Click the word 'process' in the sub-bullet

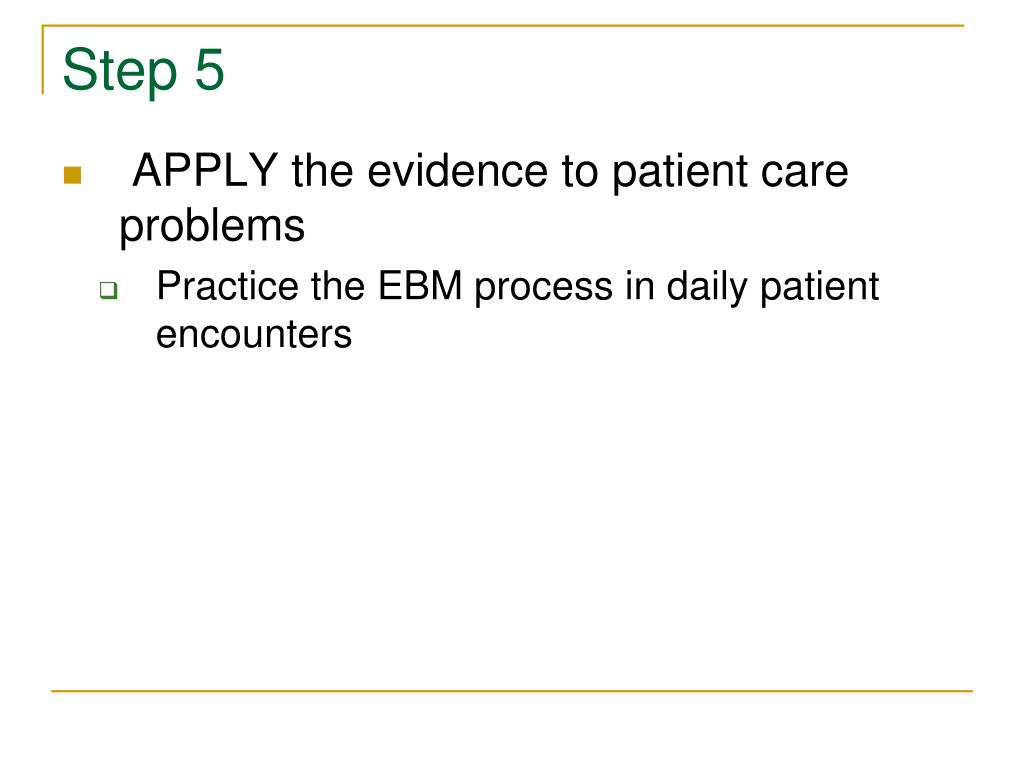[543, 289]
